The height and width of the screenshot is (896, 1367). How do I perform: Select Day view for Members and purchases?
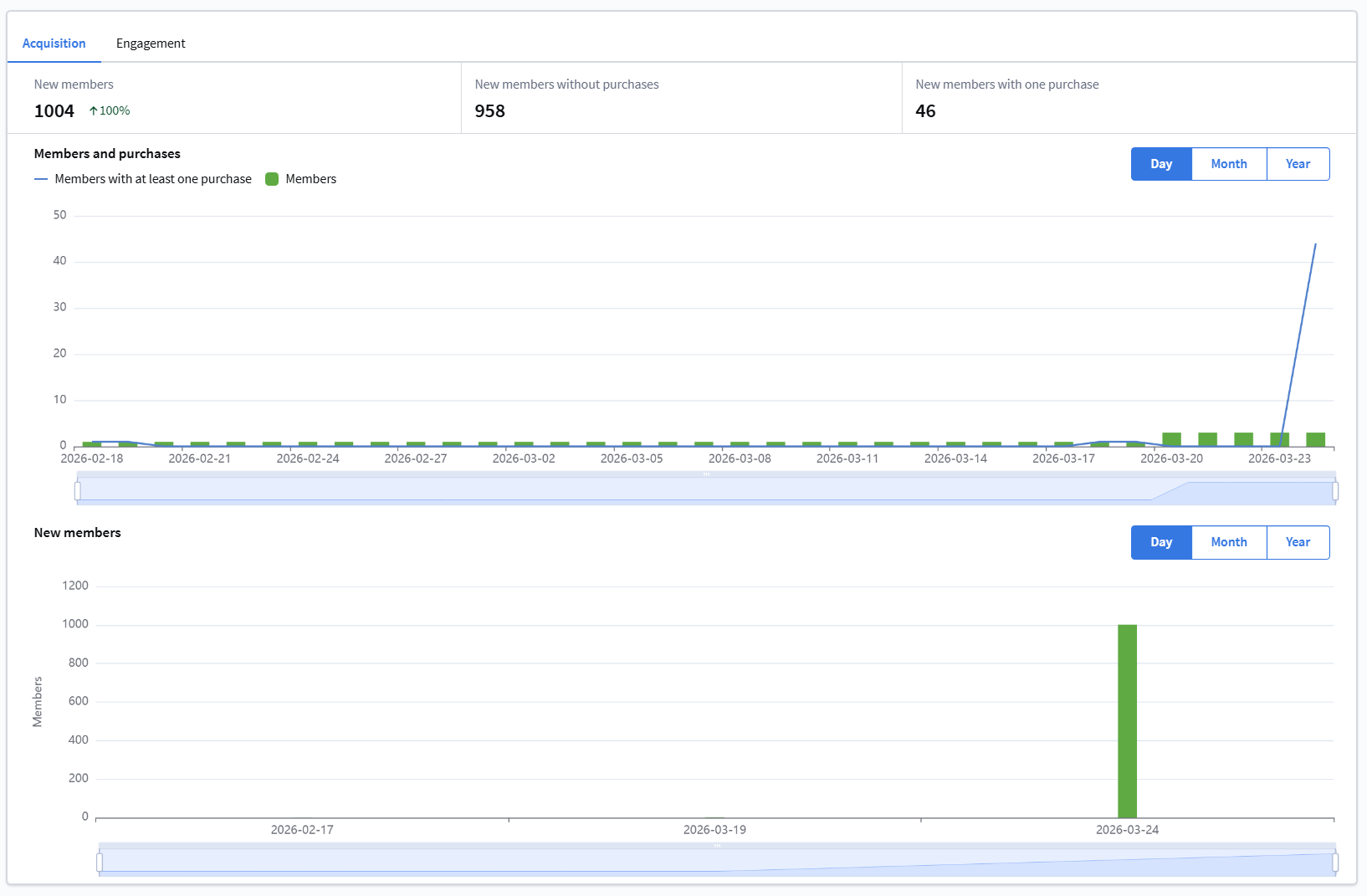(1160, 164)
